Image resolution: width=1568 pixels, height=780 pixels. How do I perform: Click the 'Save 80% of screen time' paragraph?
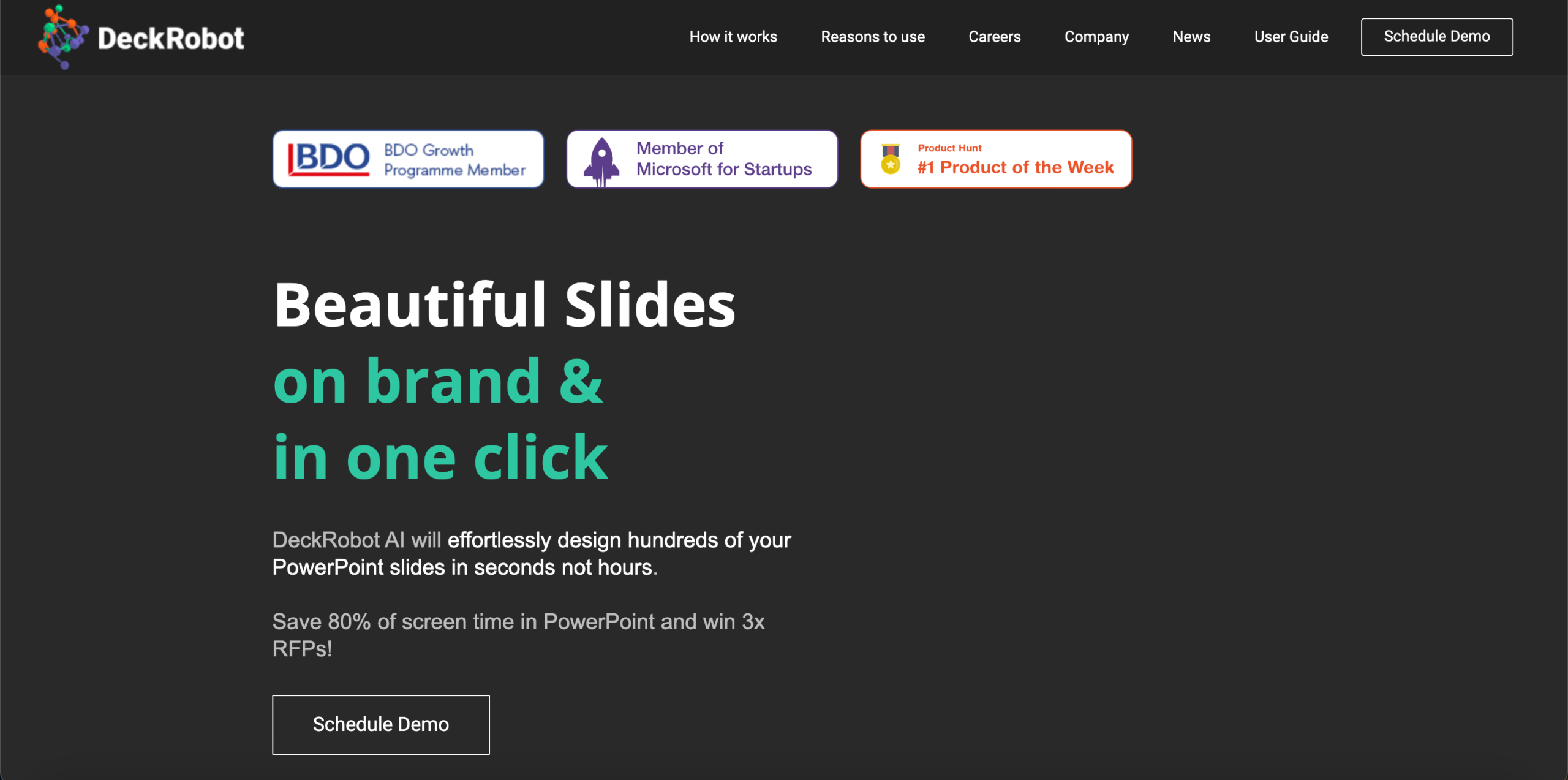point(518,635)
